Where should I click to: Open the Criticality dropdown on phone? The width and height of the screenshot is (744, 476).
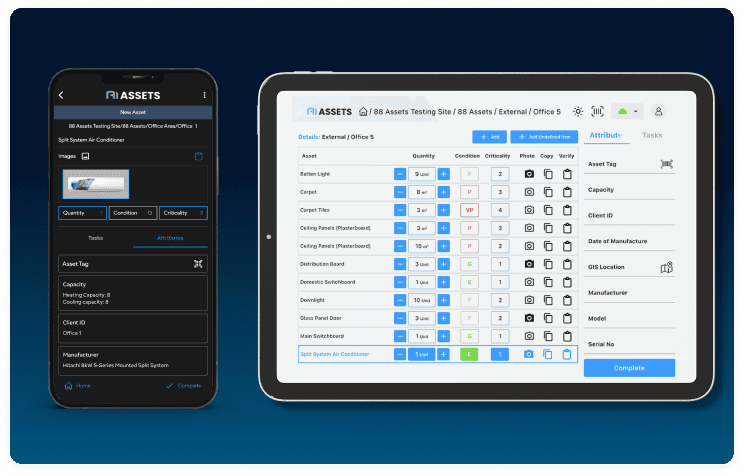coord(183,212)
